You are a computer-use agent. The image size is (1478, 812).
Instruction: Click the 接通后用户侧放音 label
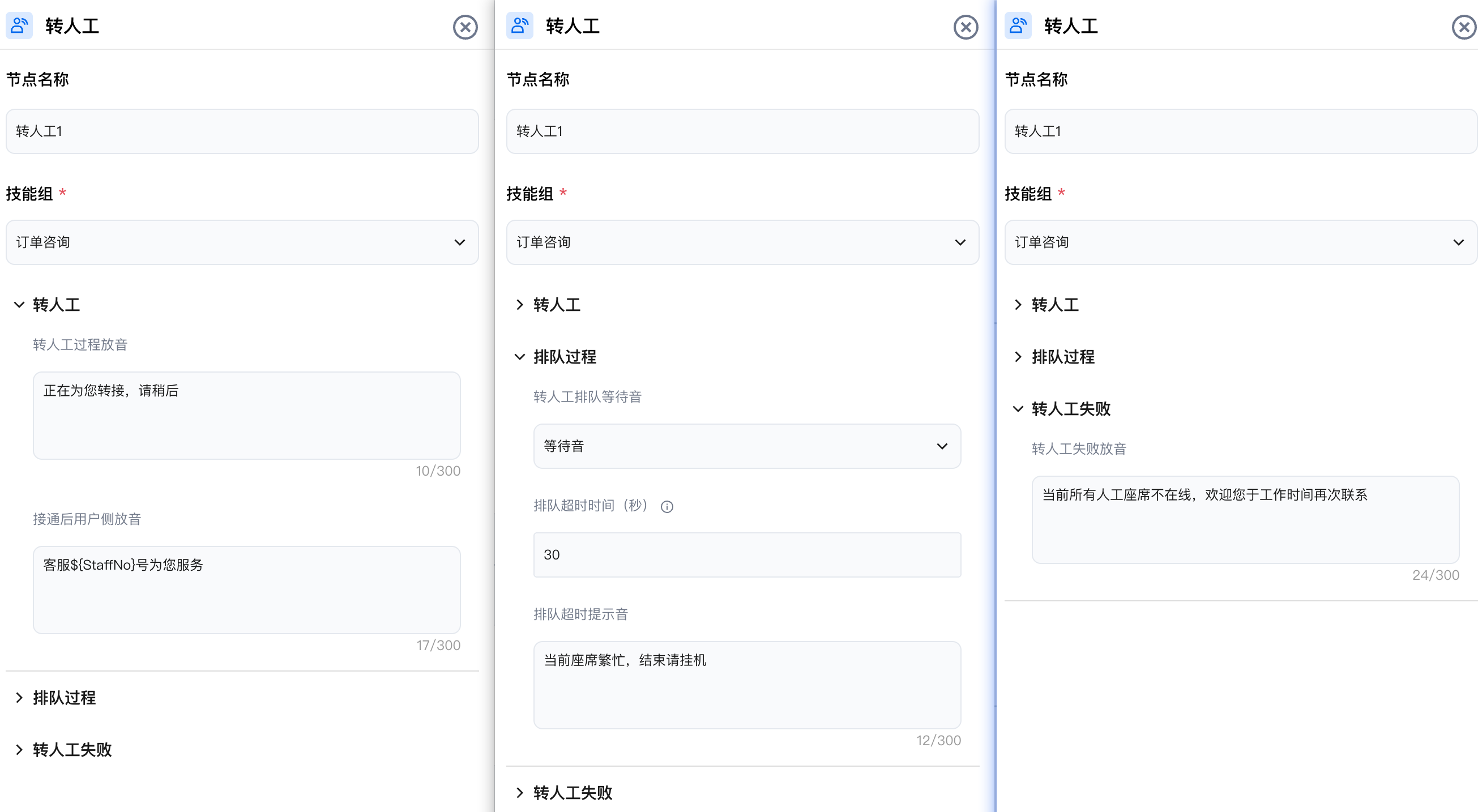coord(87,519)
